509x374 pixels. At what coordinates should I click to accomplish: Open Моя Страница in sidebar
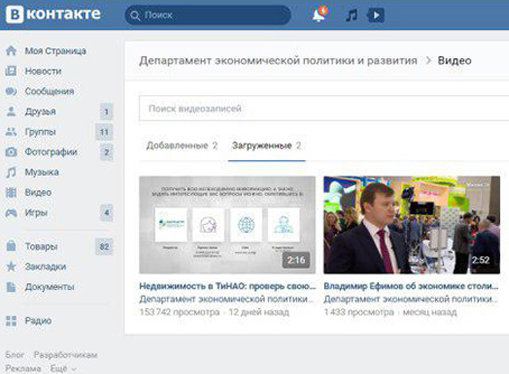(x=55, y=51)
